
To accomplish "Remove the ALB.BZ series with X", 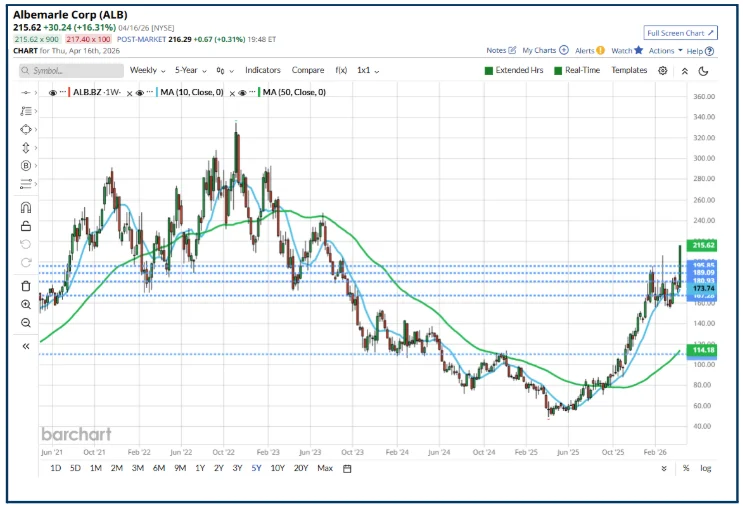I will (129, 93).
